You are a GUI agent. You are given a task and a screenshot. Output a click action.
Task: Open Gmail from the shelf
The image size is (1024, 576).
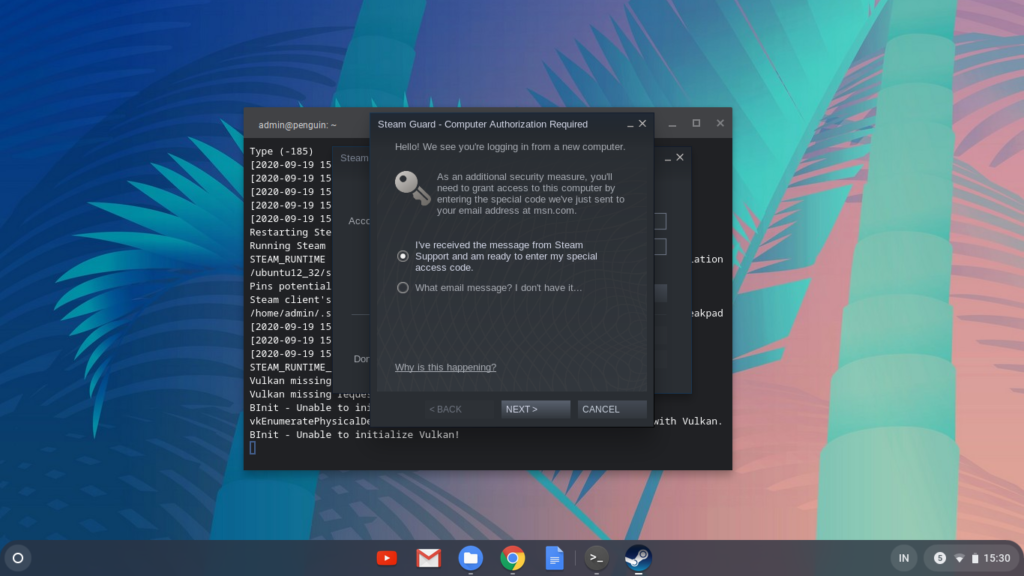[x=428, y=558]
